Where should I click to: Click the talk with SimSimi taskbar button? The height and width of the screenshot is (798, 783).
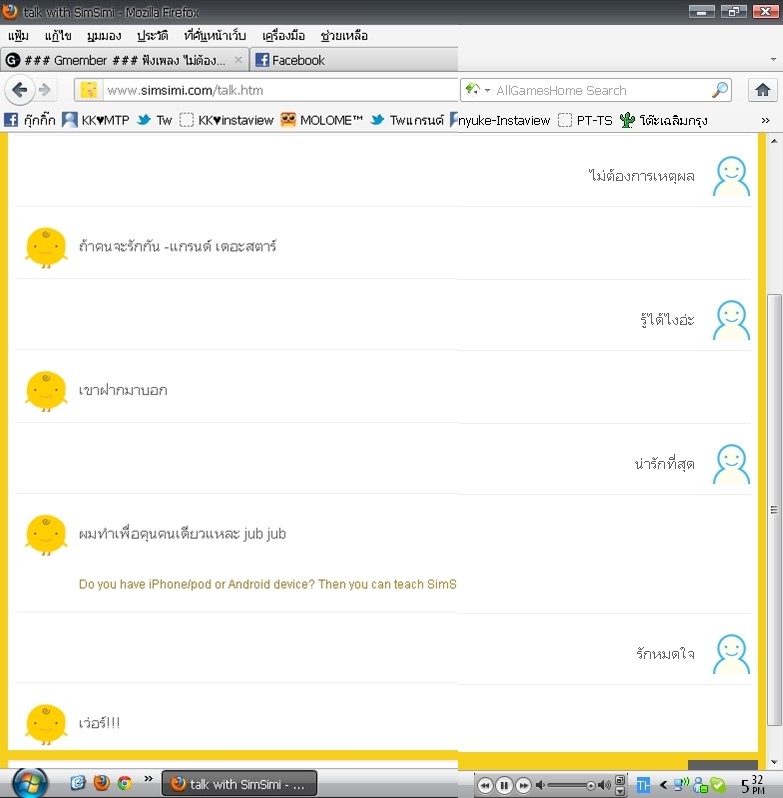click(x=239, y=784)
